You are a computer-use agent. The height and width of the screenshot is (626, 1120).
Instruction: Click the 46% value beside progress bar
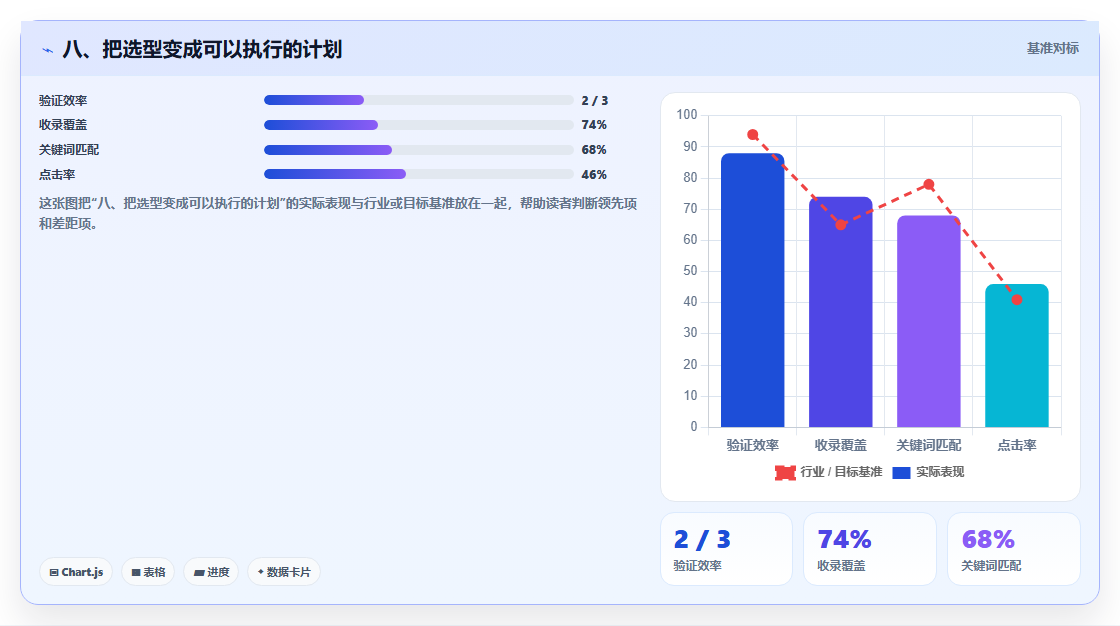click(x=594, y=174)
